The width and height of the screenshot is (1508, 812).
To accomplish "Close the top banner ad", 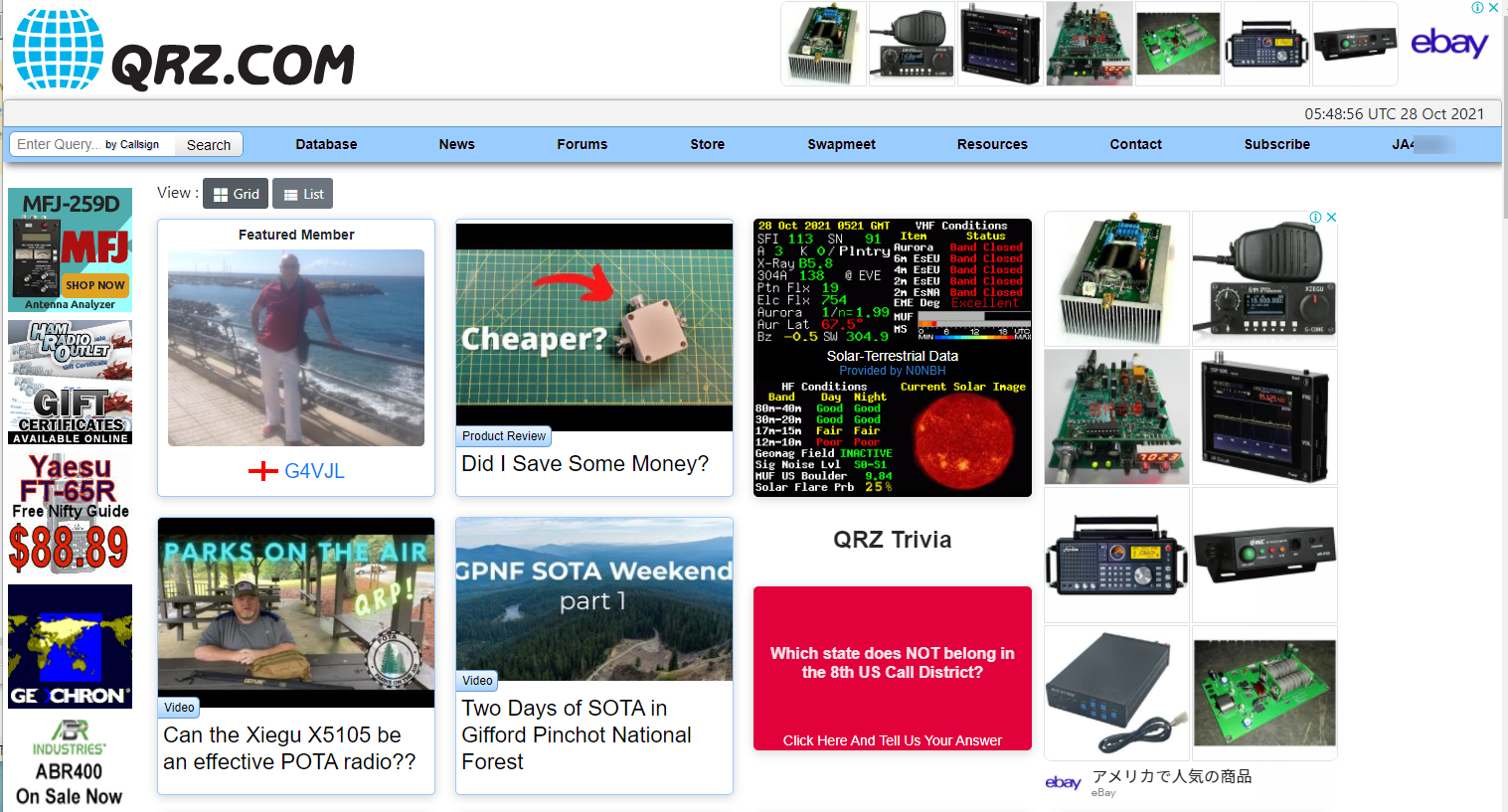I will coord(1493,8).
